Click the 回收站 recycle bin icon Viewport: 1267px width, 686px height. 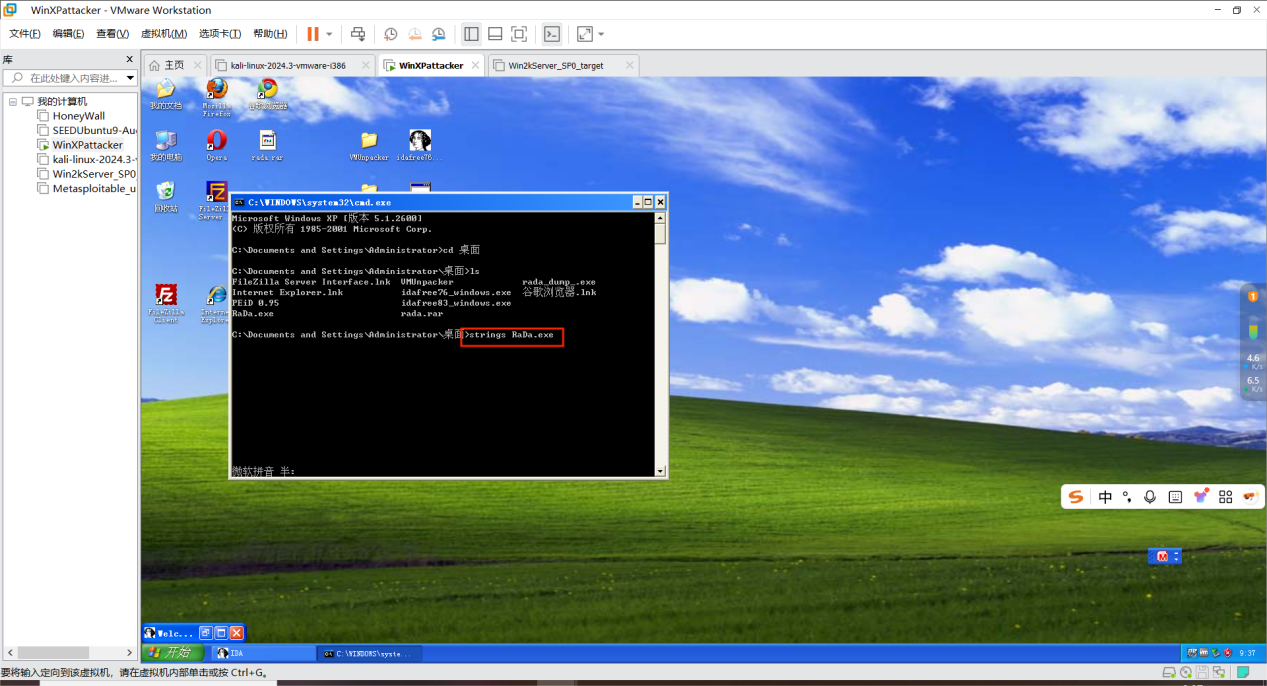click(x=166, y=196)
